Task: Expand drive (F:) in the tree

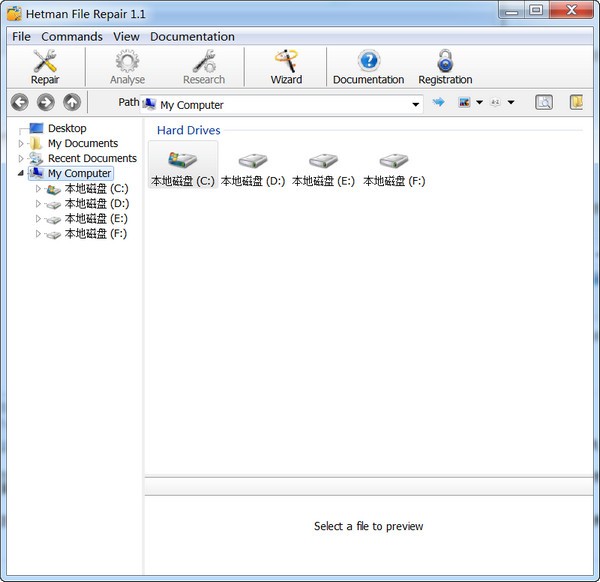Action: [38, 233]
